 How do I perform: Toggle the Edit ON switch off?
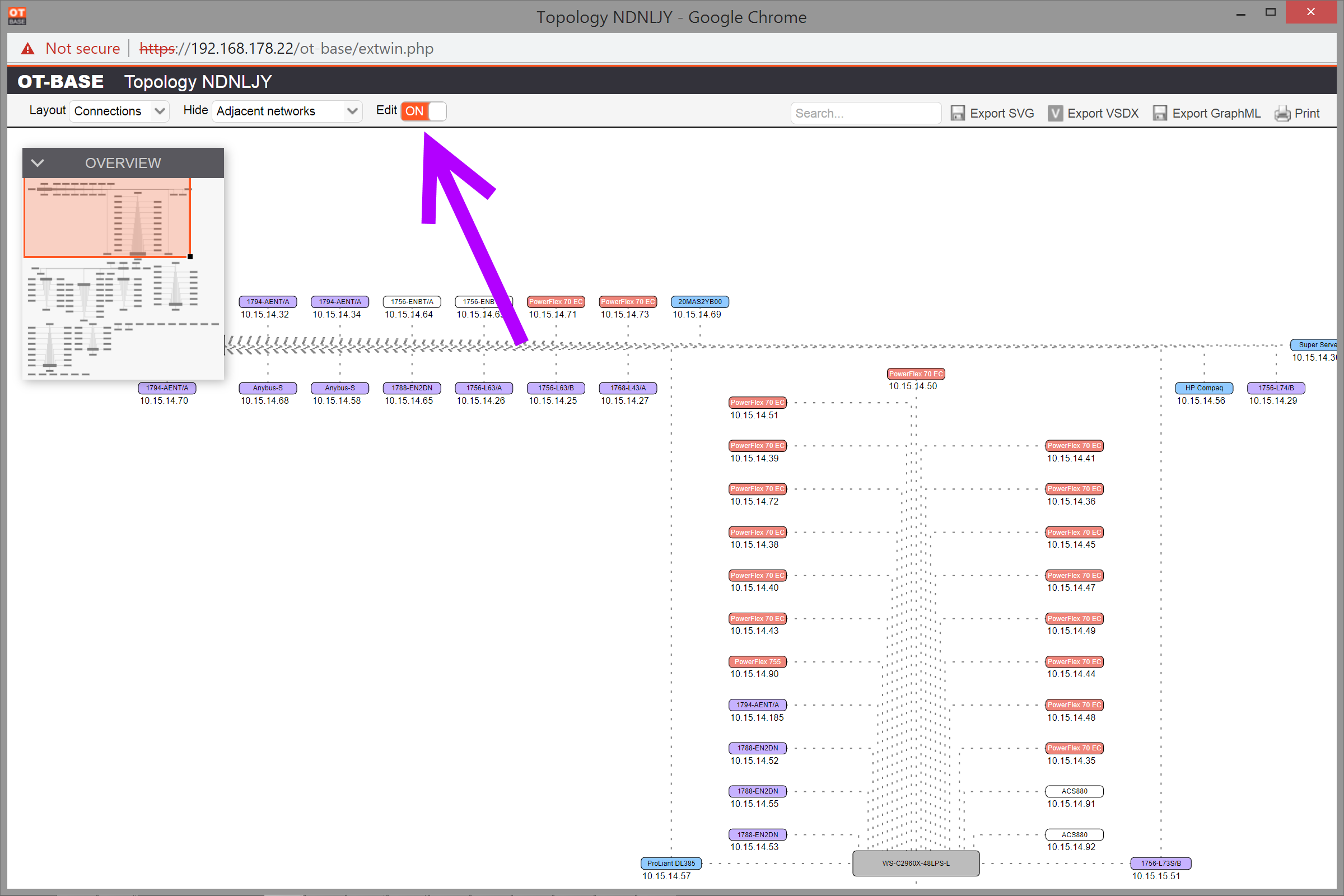[x=423, y=111]
